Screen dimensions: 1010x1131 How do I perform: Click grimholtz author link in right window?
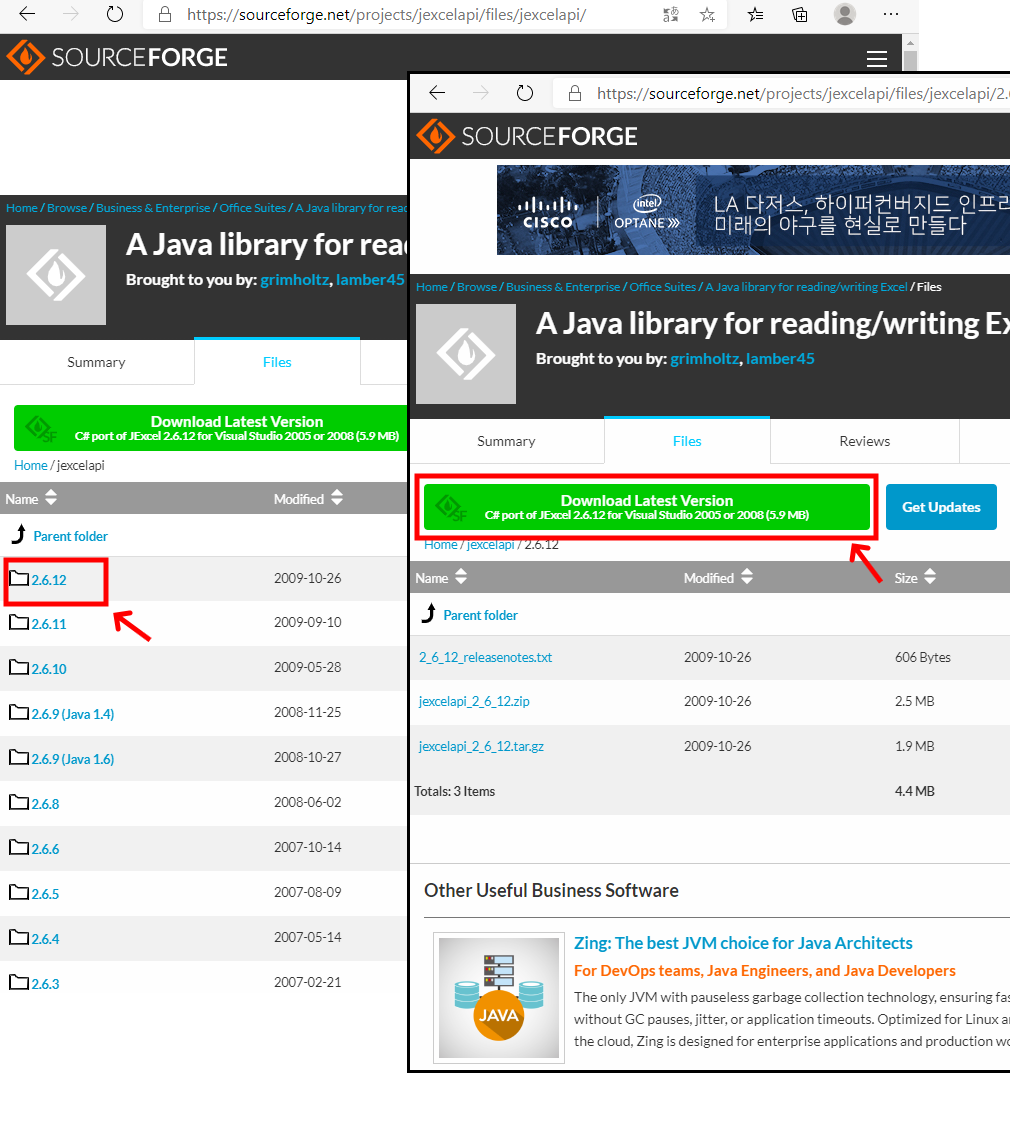click(x=705, y=358)
